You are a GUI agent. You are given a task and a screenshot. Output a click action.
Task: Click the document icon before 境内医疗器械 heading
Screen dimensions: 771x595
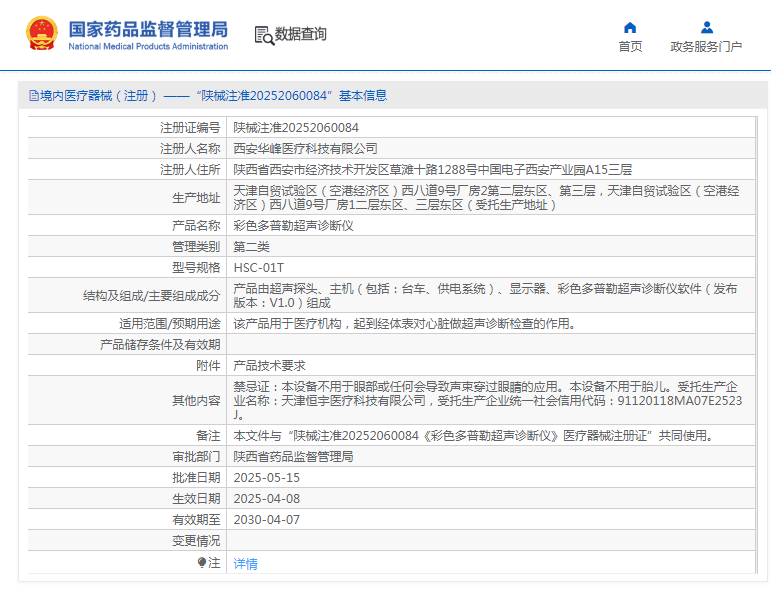click(x=33, y=96)
